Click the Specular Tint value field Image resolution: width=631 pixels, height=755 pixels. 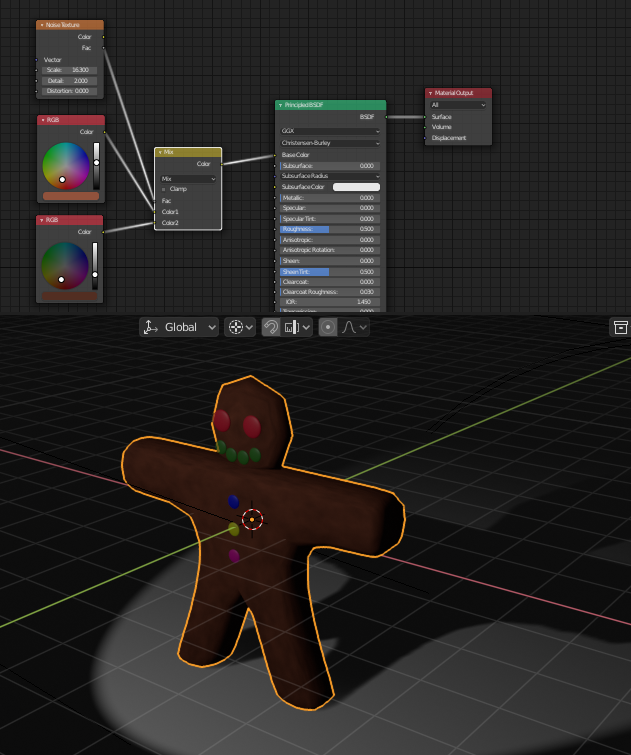[330, 219]
